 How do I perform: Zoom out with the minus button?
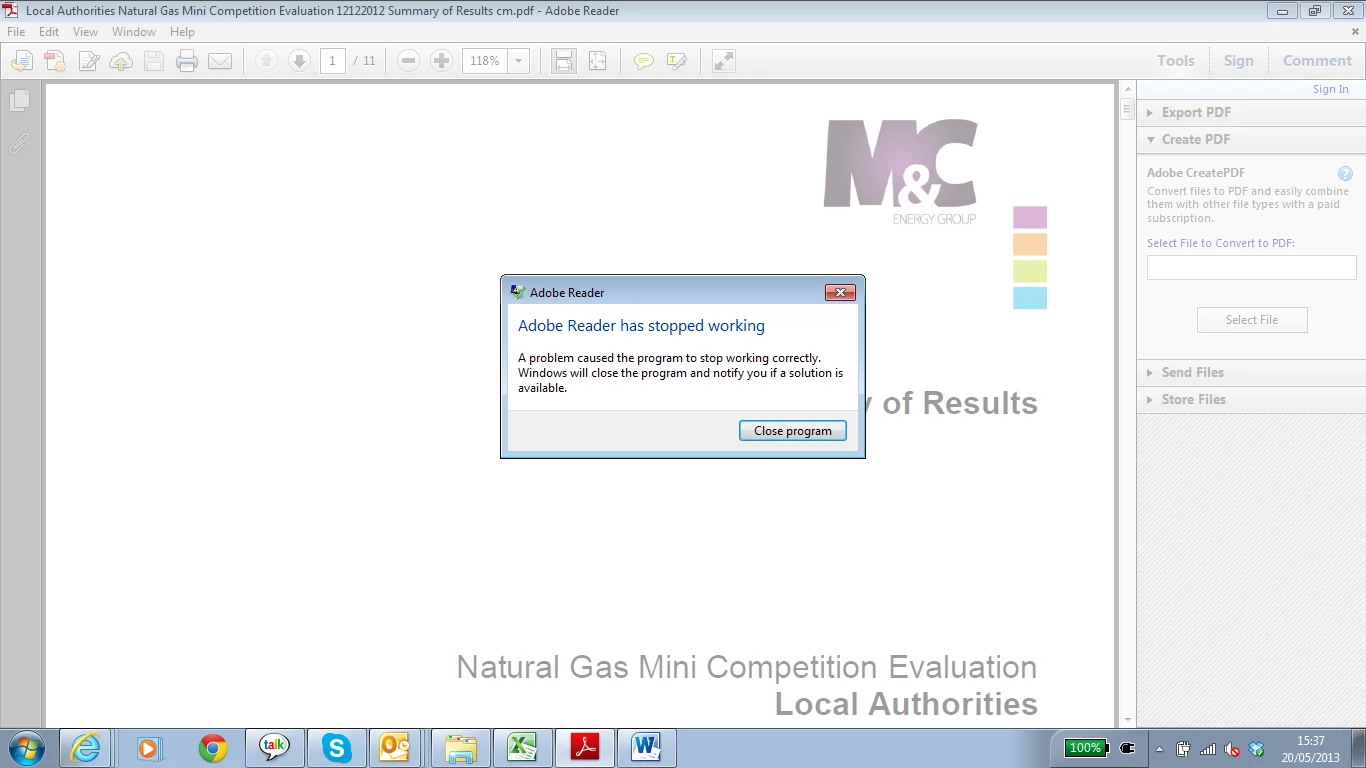408,61
